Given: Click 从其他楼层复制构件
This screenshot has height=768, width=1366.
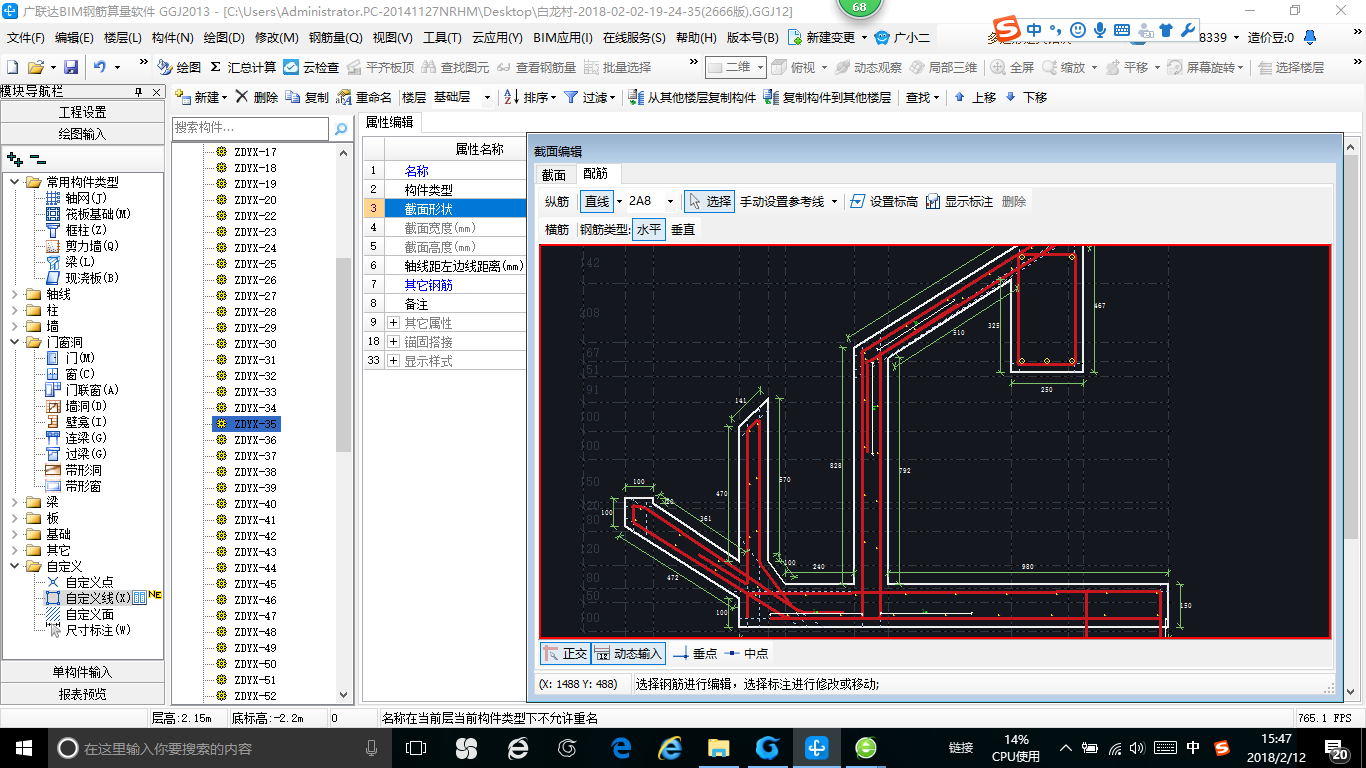Looking at the screenshot, I should 692,97.
